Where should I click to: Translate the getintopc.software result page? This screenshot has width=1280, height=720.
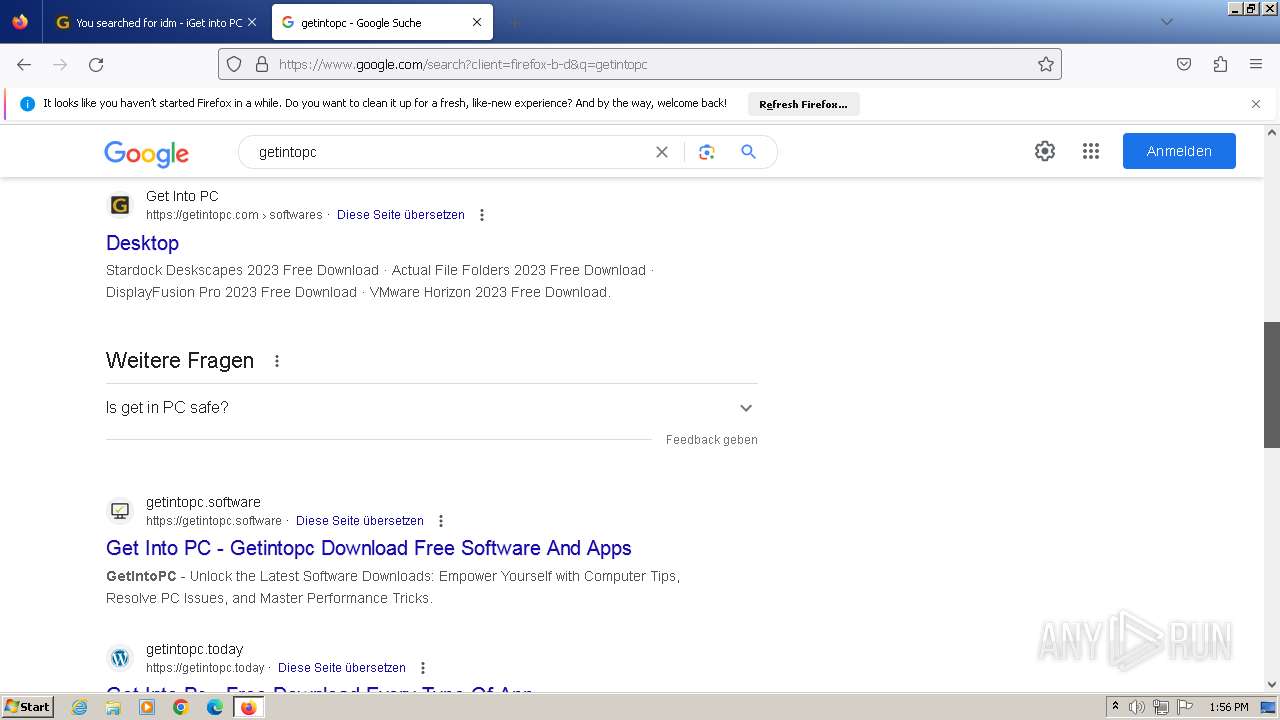360,521
